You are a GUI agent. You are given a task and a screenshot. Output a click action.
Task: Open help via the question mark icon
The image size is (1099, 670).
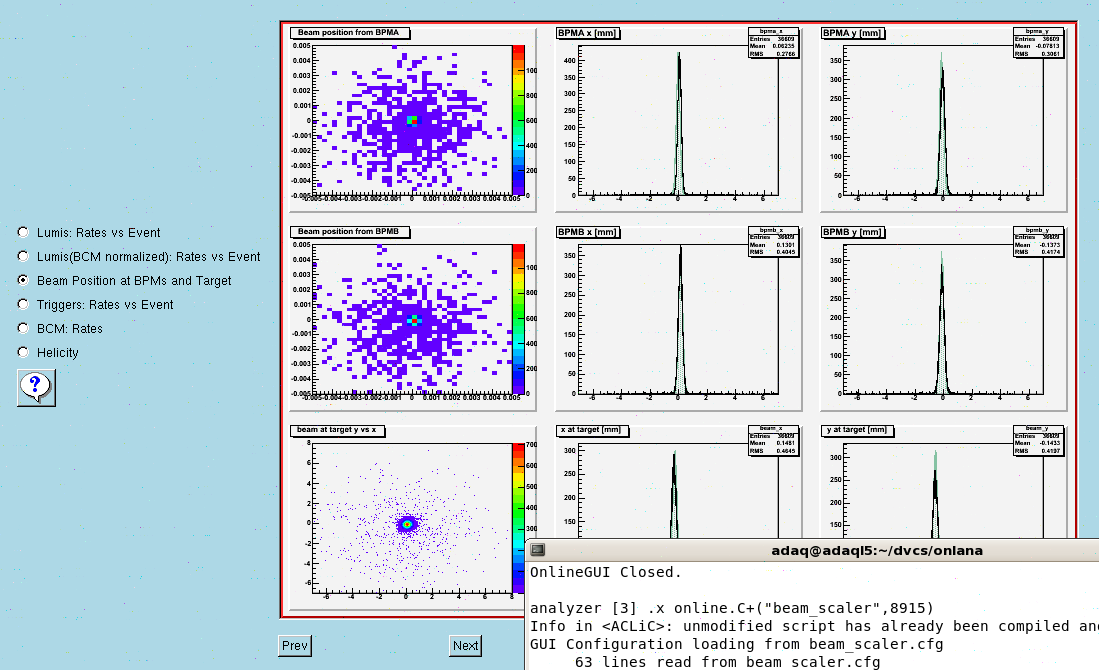36,388
